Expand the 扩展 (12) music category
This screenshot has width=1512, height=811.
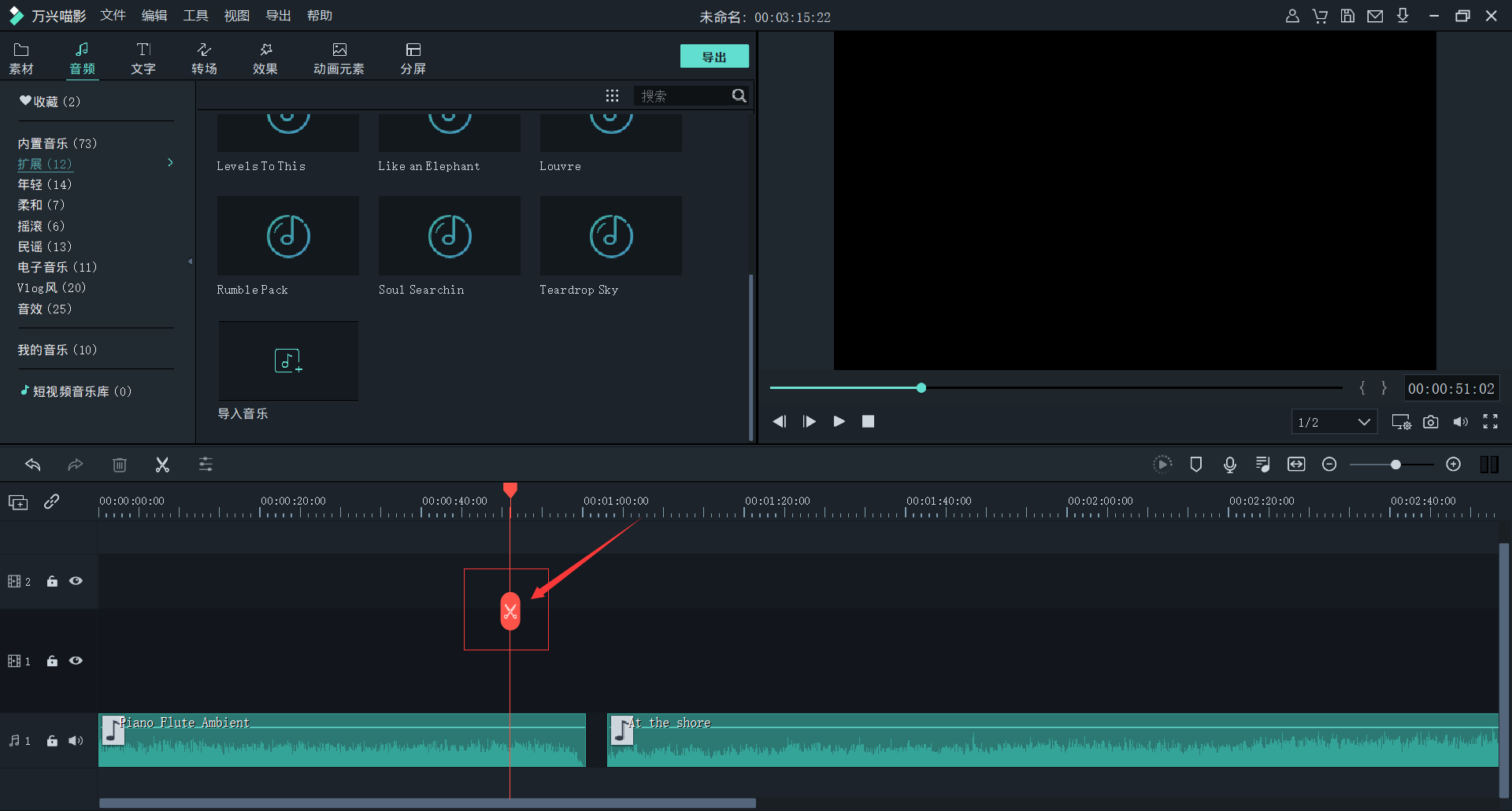pos(45,164)
